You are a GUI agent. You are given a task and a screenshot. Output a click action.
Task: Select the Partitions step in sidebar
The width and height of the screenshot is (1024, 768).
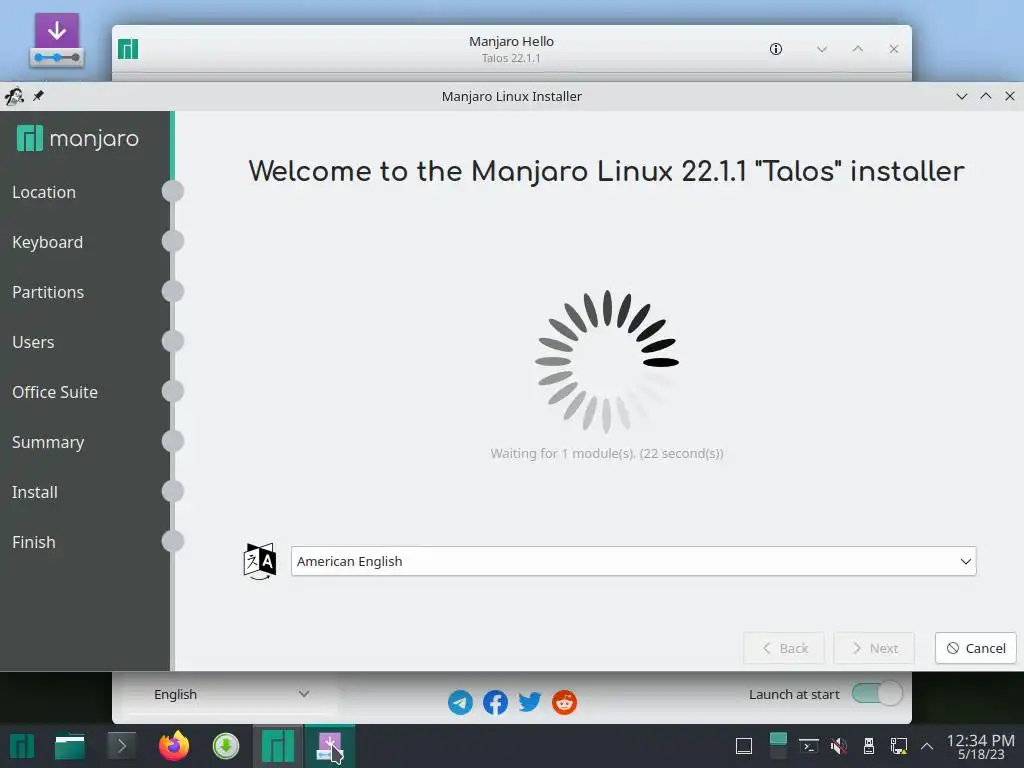click(x=48, y=292)
